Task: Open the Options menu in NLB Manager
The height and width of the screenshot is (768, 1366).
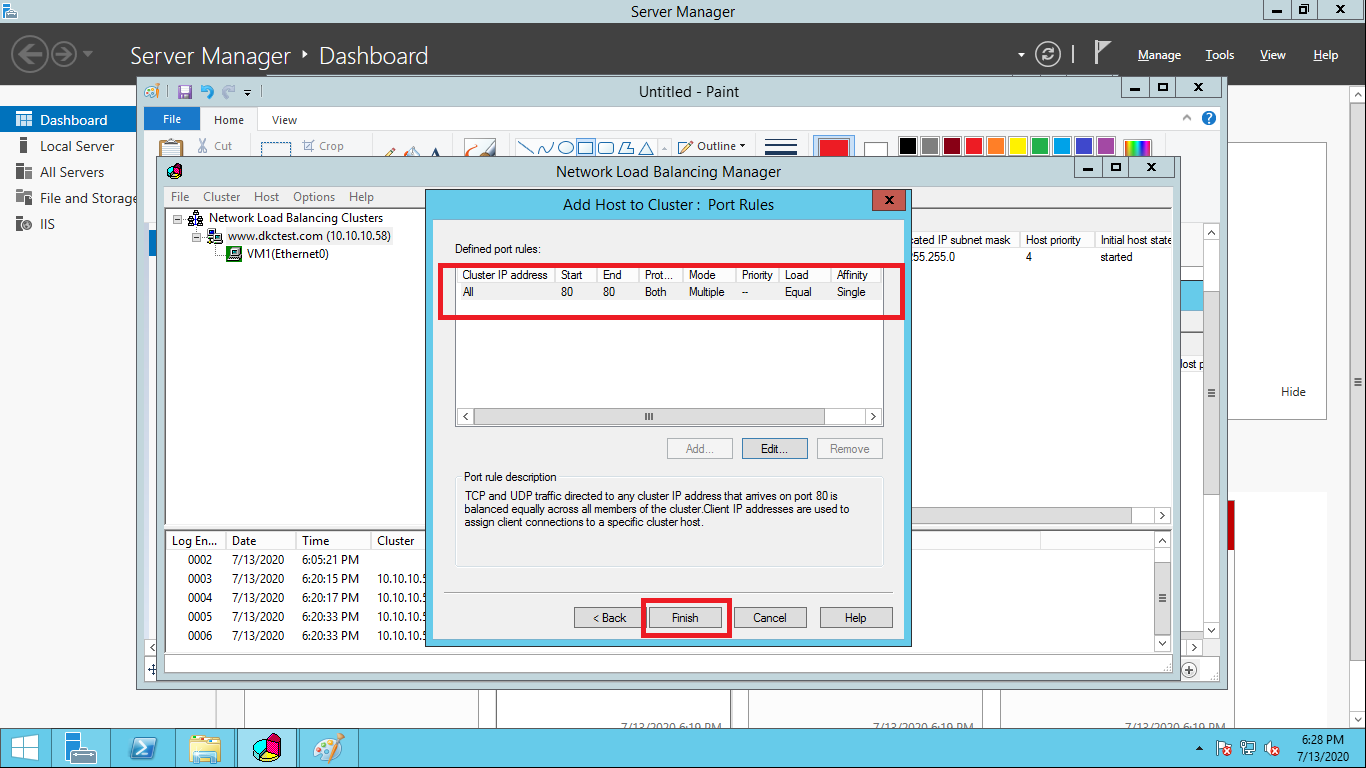Action: (x=314, y=197)
